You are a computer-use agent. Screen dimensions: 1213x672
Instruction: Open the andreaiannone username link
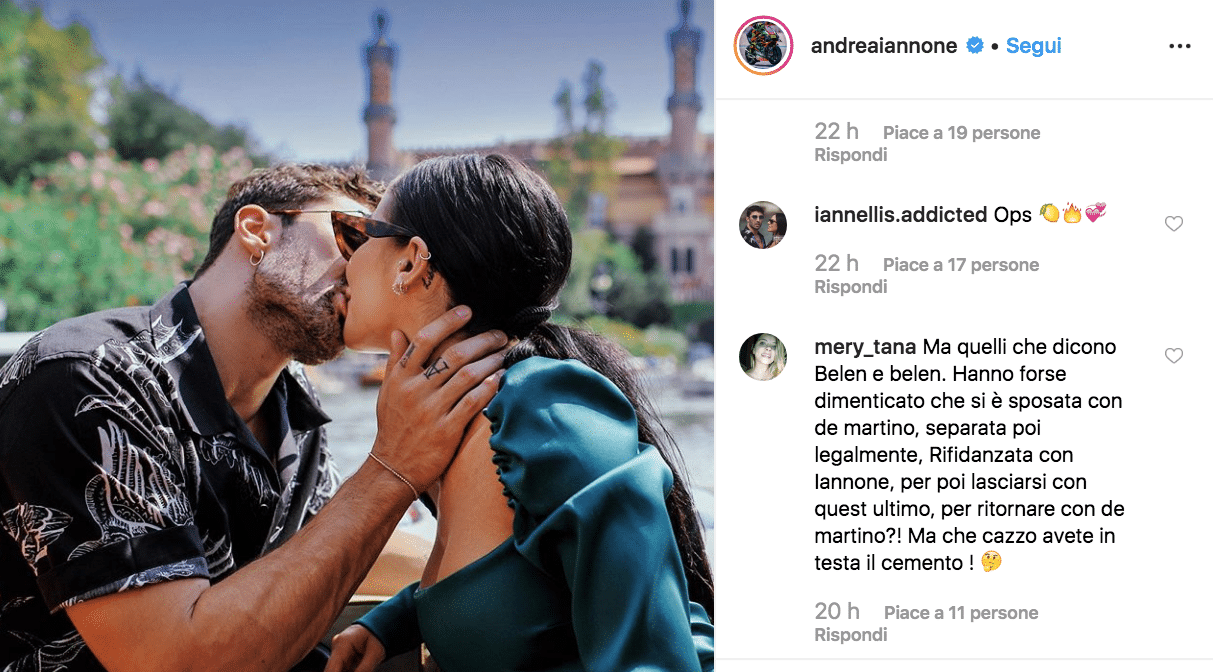pos(886,46)
